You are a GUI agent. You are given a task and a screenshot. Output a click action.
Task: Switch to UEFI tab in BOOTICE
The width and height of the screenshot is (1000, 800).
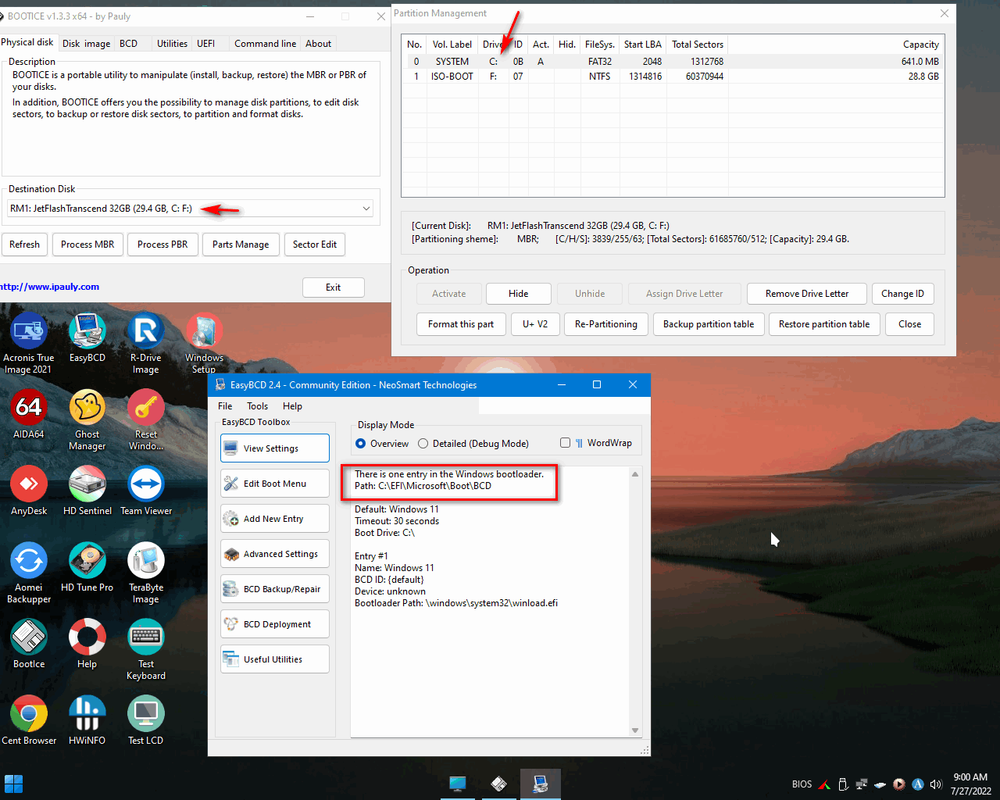(206, 43)
